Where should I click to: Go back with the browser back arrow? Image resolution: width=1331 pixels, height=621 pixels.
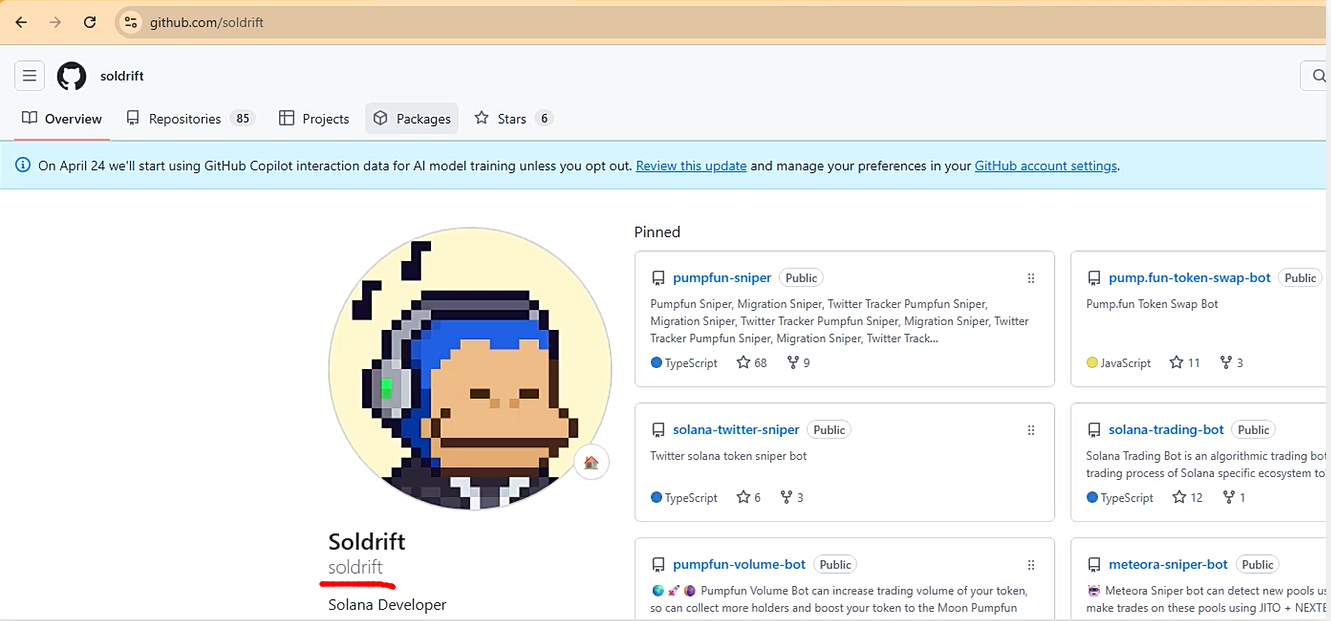pos(21,22)
